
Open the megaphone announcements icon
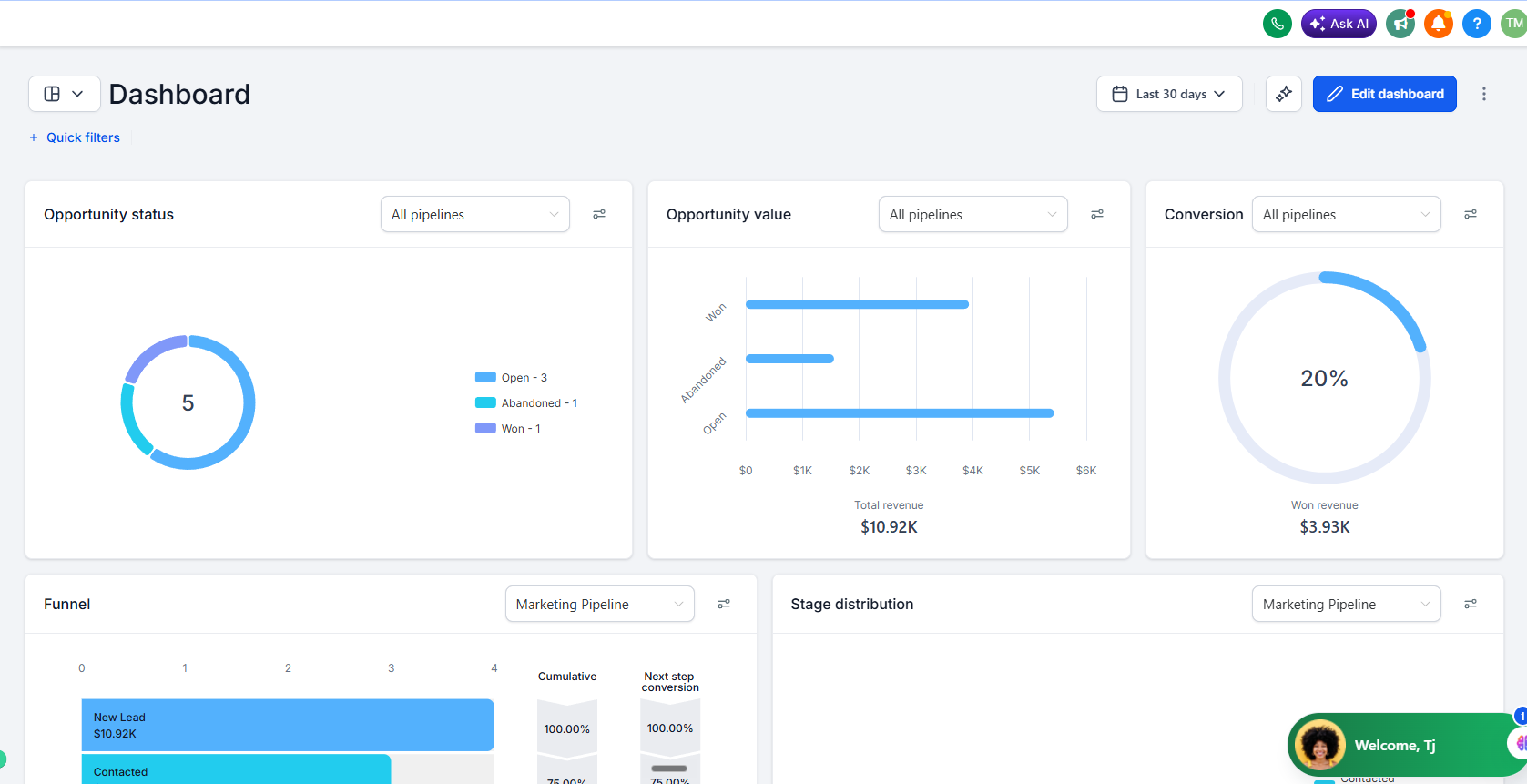coord(1400,24)
